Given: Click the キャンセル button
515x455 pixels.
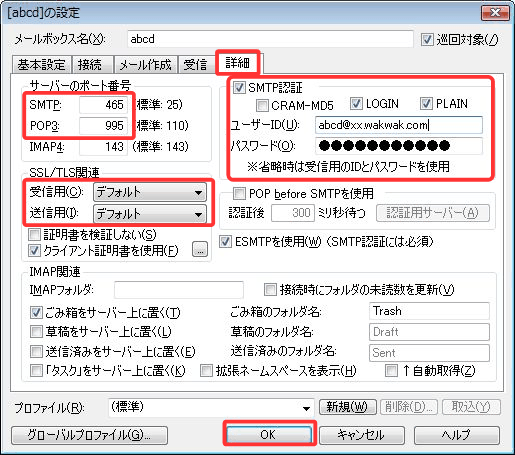Looking at the screenshot, I should tap(362, 435).
